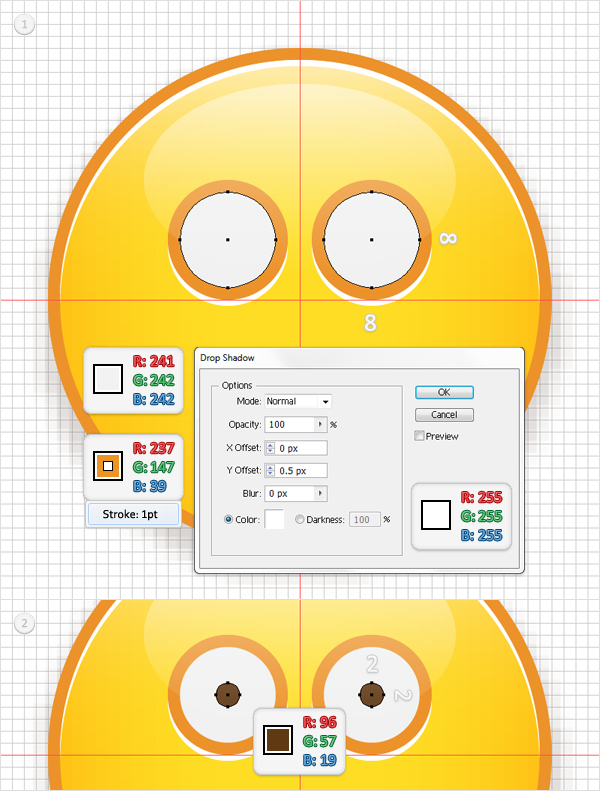
Task: Click the X Offset input field
Action: click(301, 448)
